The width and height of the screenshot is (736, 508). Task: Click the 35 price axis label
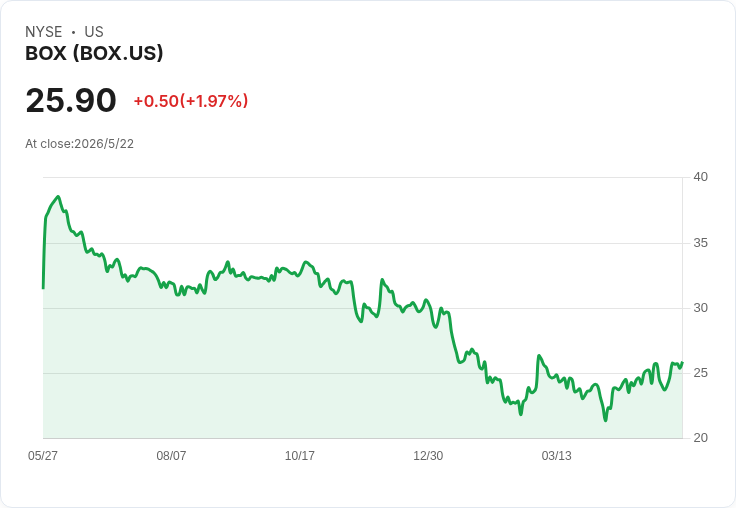tap(700, 243)
